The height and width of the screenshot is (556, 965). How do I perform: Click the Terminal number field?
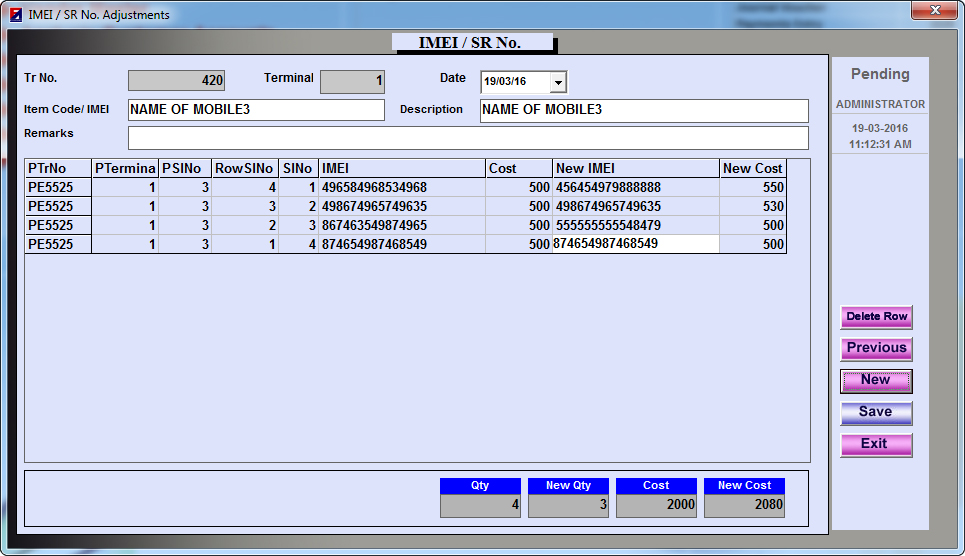[x=352, y=82]
